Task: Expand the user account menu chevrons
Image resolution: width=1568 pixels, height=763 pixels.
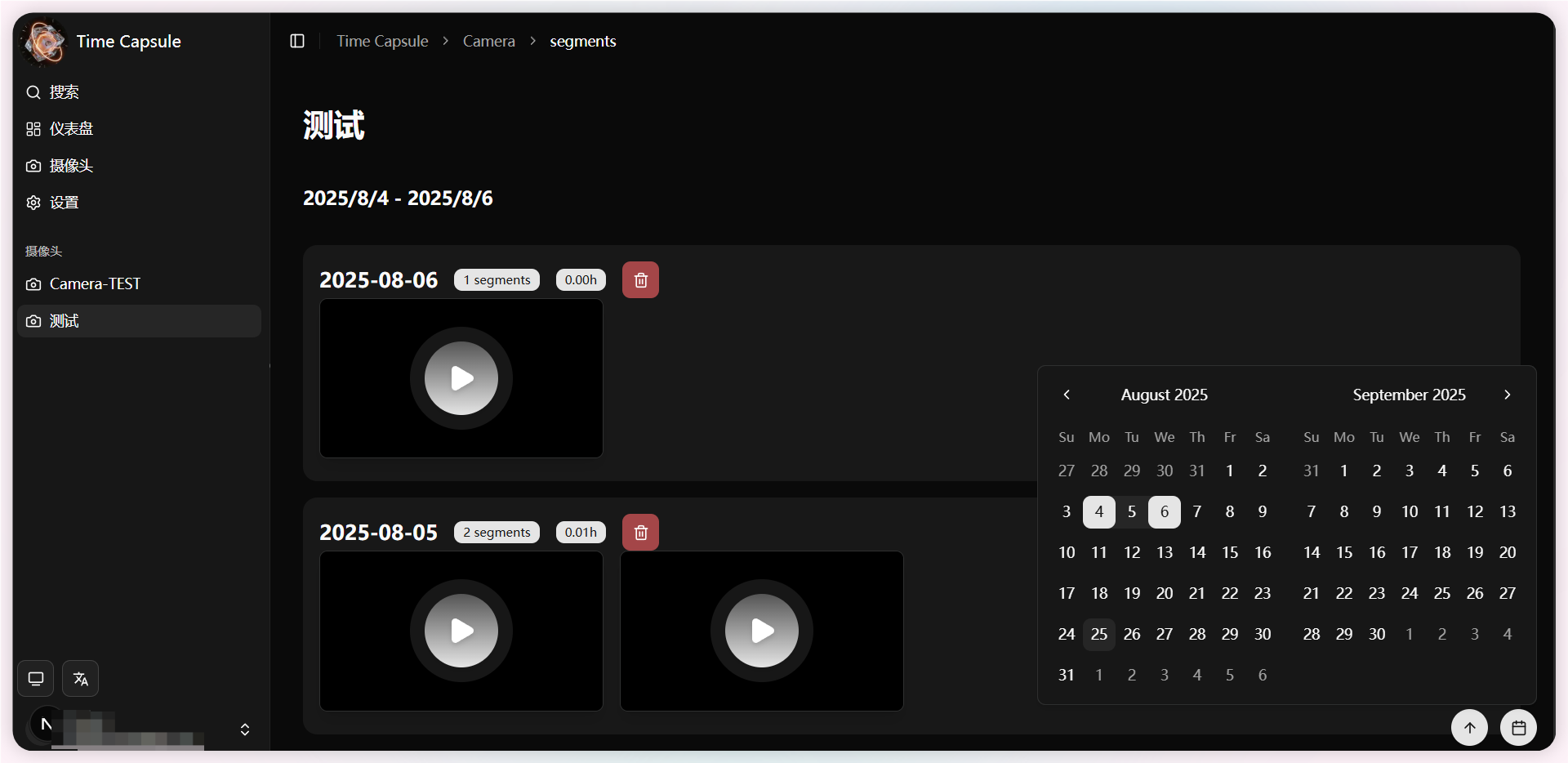Action: [x=245, y=730]
